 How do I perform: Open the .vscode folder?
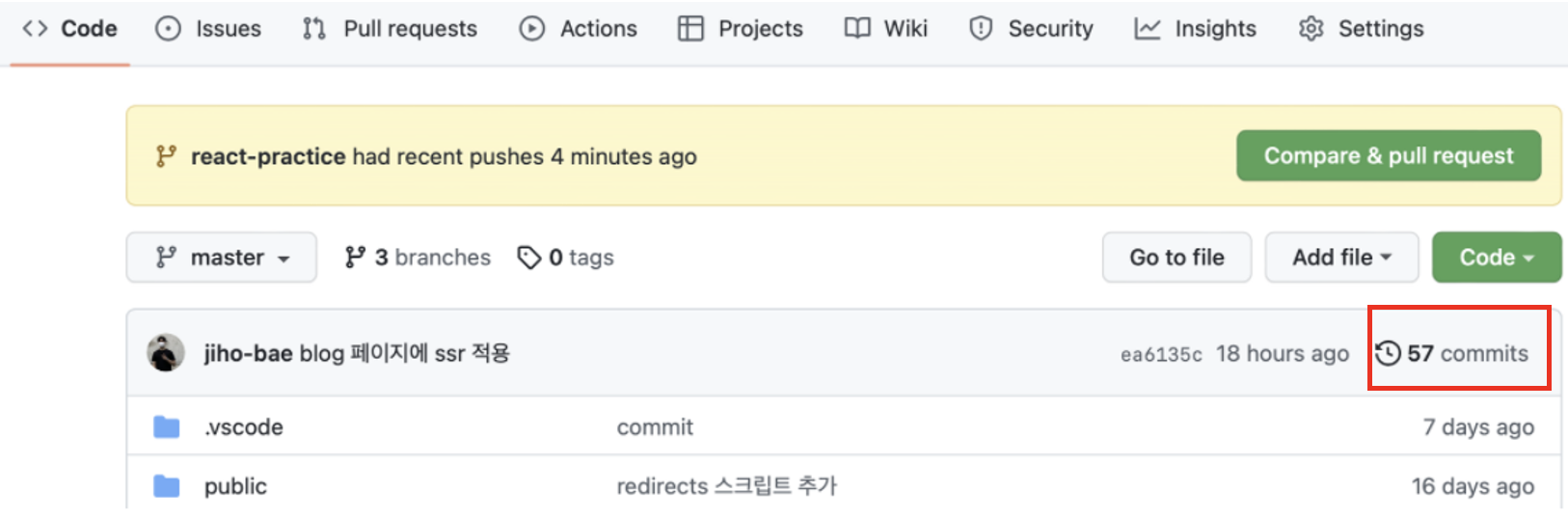click(x=244, y=427)
